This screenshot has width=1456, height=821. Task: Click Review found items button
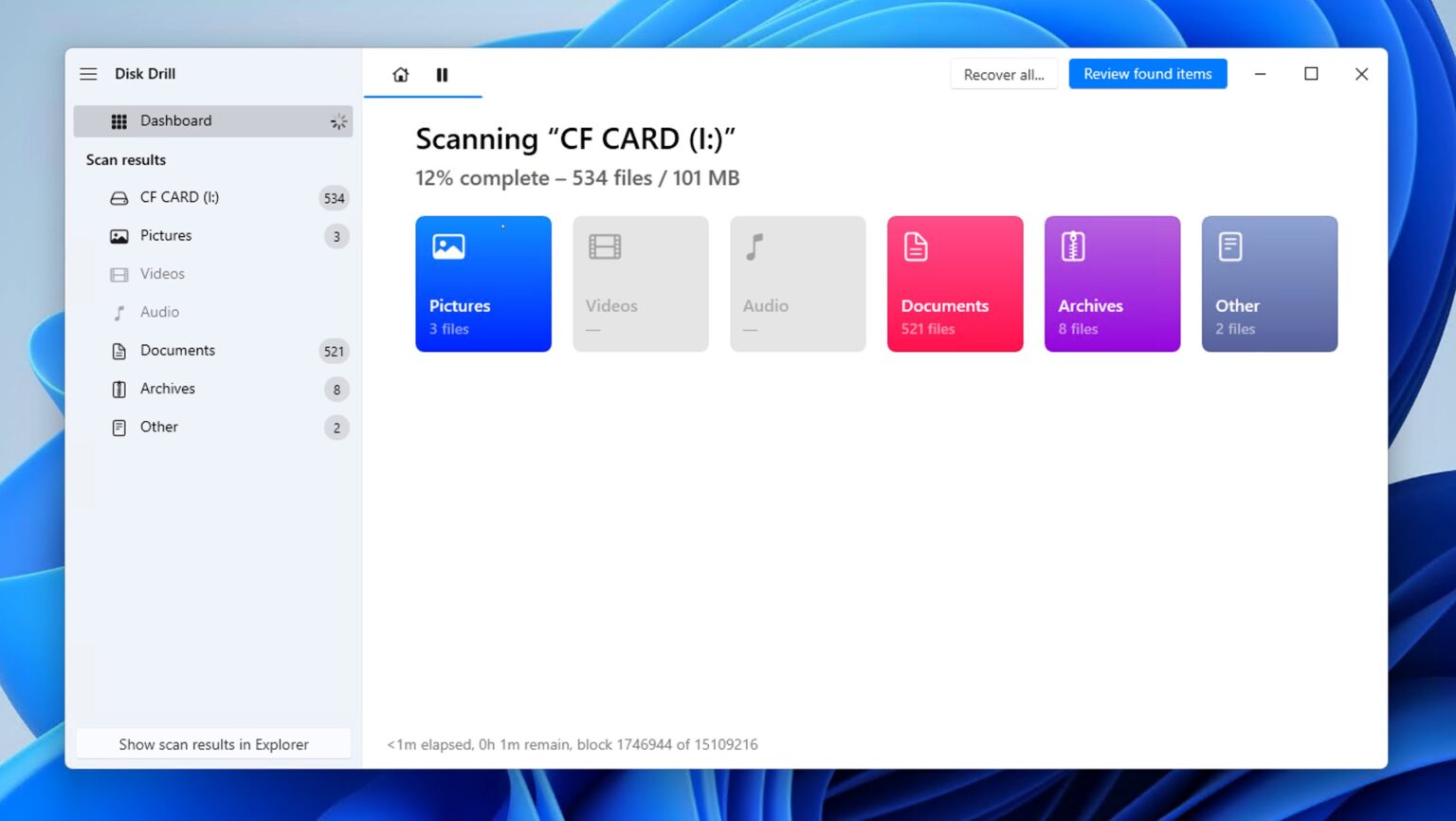pyautogui.click(x=1148, y=74)
